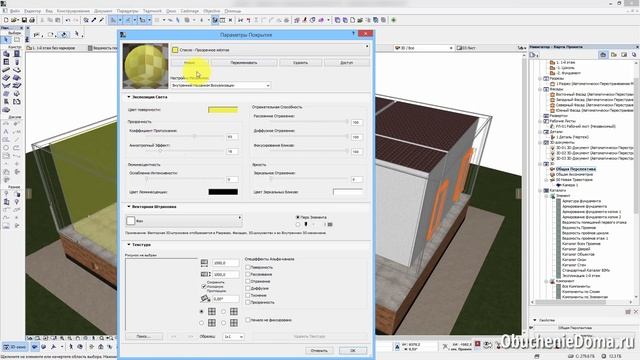Click the texture horizontal size input field
Viewport: 640px width, 360px height.
point(226,263)
